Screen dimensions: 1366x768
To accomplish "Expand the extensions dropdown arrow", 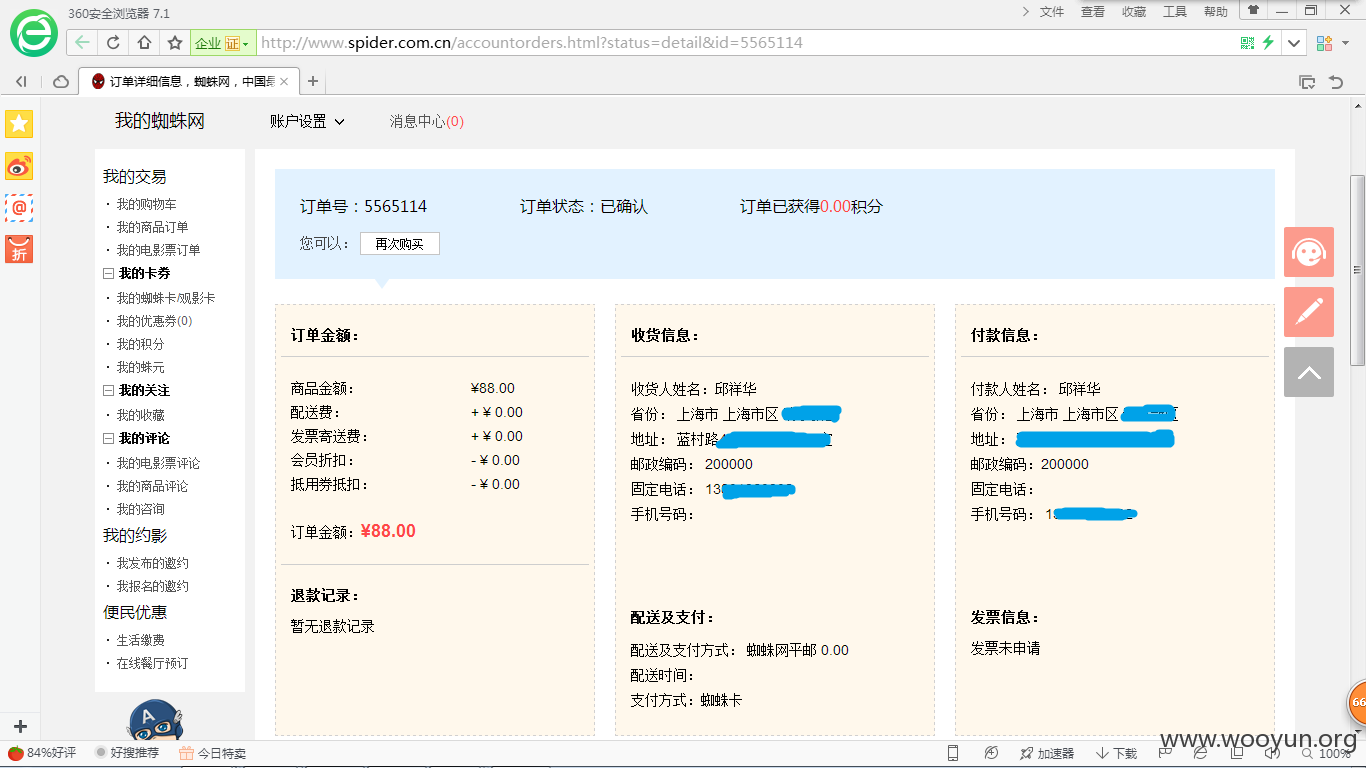I will [x=1345, y=43].
